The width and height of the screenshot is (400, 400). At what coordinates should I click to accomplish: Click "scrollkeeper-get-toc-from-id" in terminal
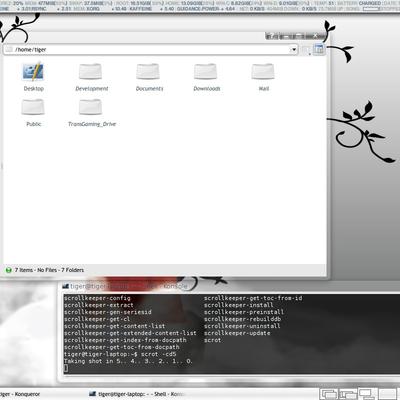[x=253, y=298]
